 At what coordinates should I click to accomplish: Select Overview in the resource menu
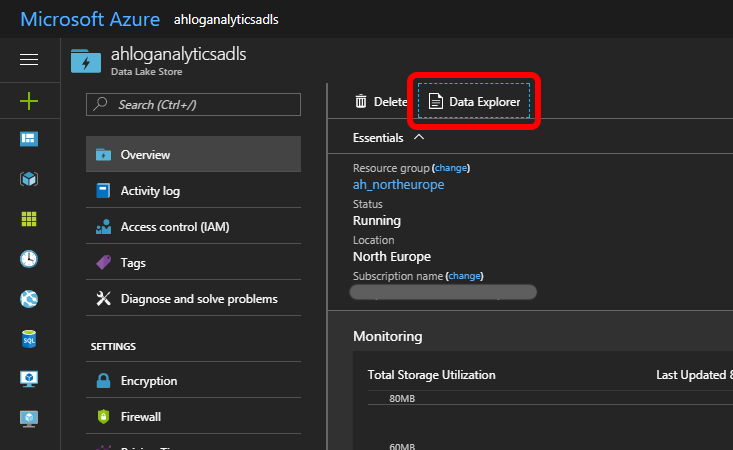tap(193, 154)
